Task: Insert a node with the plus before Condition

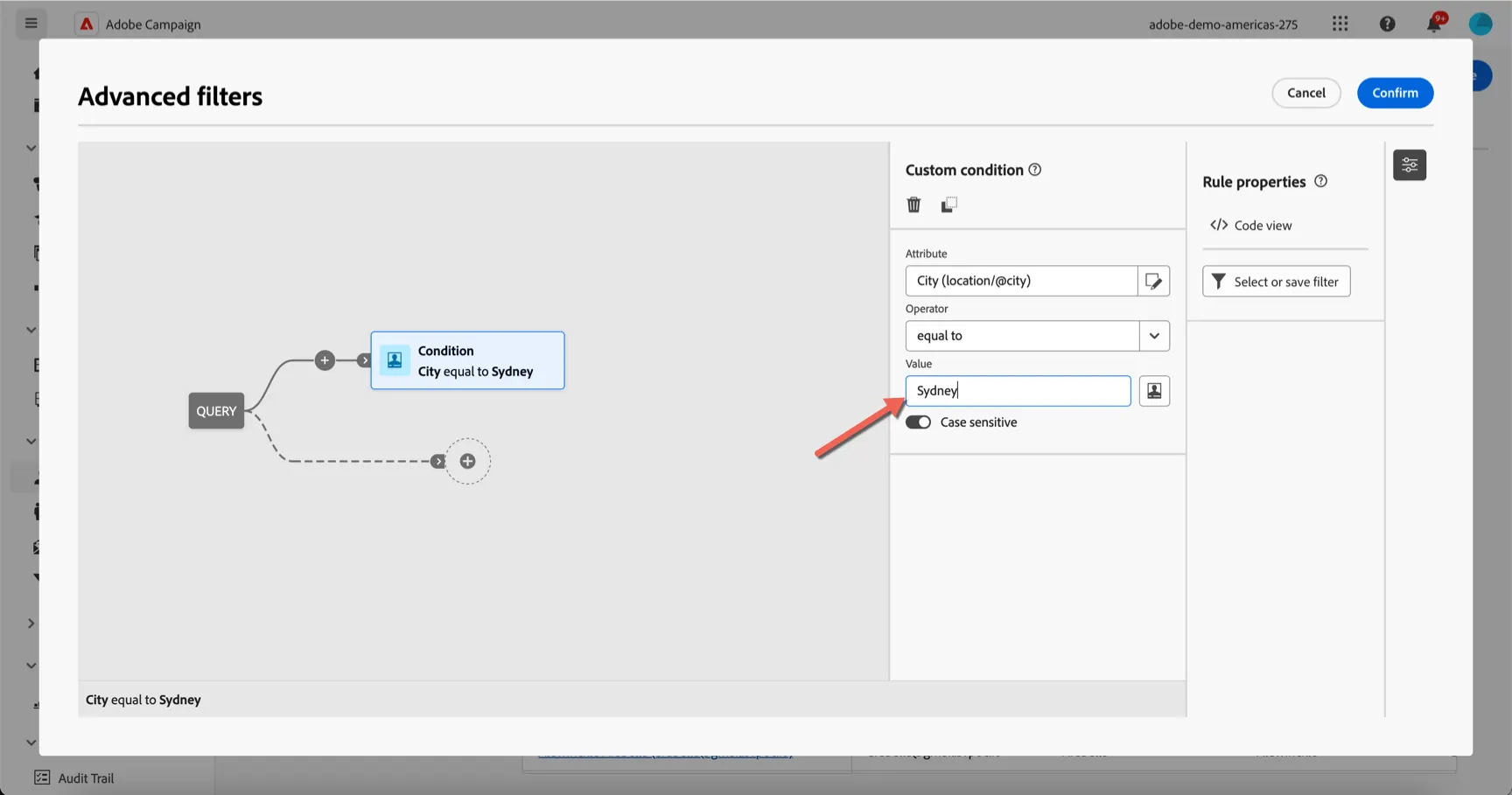Action: pyautogui.click(x=325, y=360)
